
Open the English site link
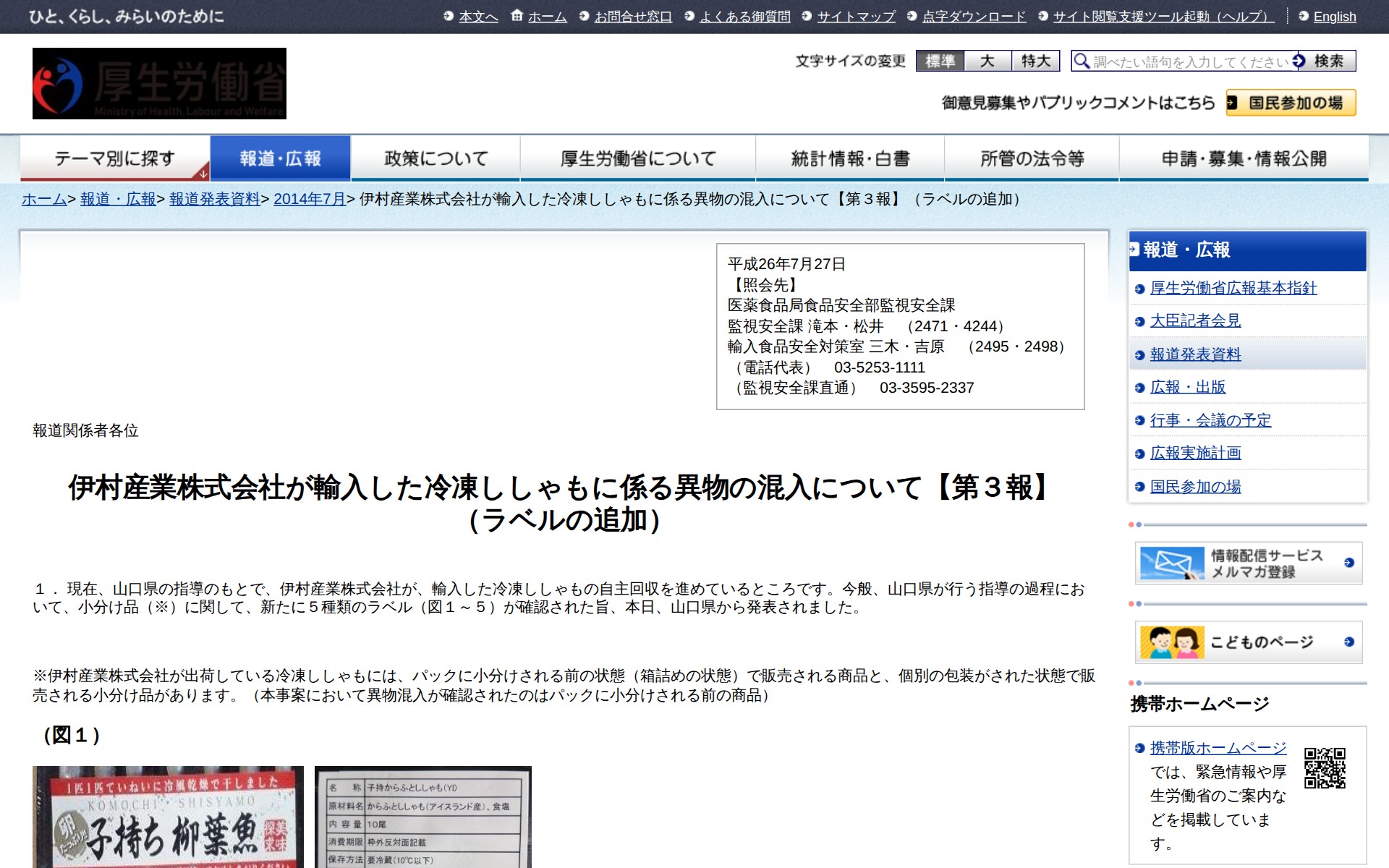pos(1334,16)
